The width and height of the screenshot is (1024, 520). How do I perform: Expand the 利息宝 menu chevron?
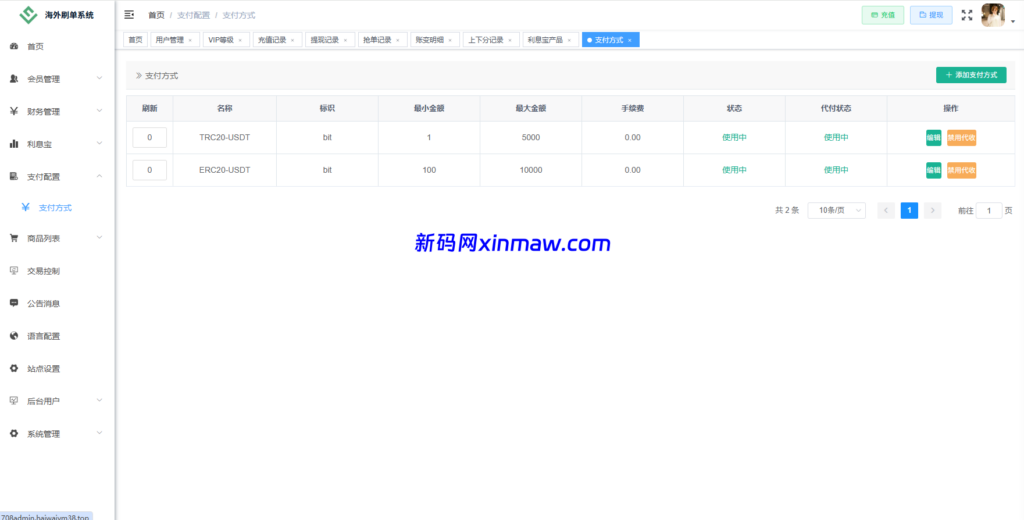click(x=99, y=143)
